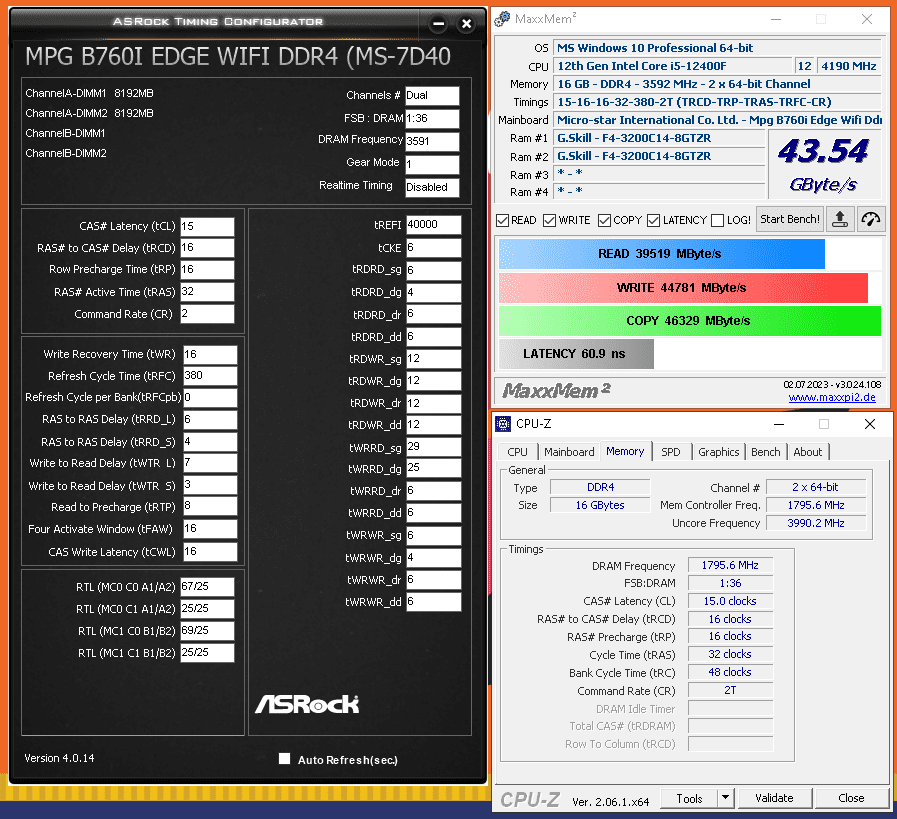The width and height of the screenshot is (897, 819).
Task: Click the MaxxMem speedometer gauge icon
Action: click(x=871, y=220)
